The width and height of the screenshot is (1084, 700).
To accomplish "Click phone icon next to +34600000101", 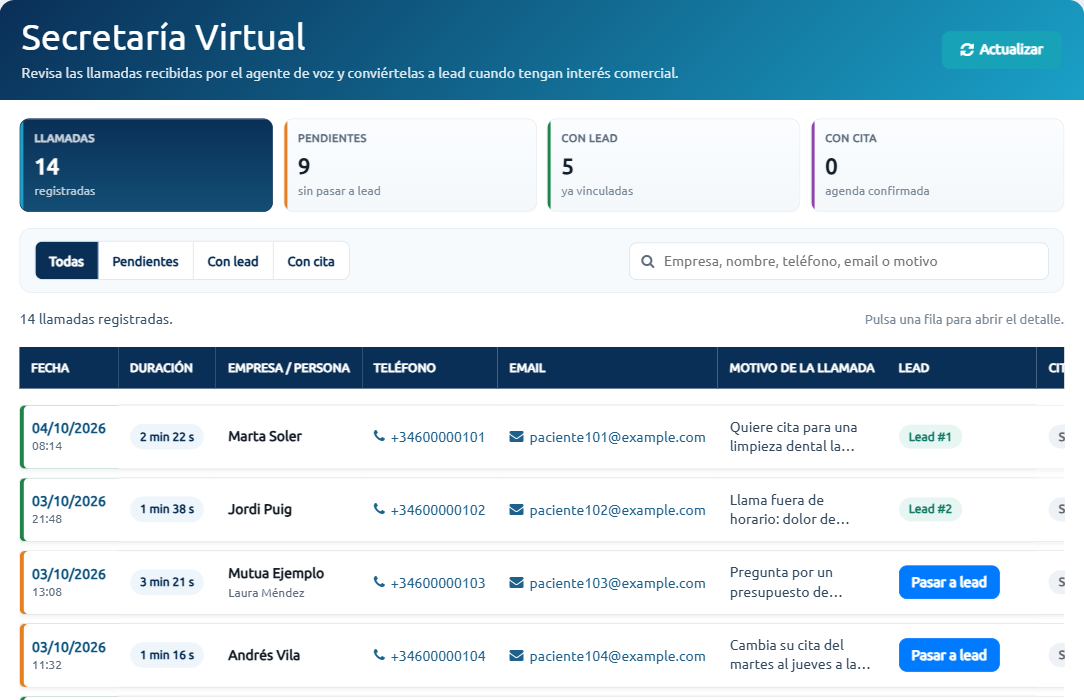I will [x=379, y=436].
